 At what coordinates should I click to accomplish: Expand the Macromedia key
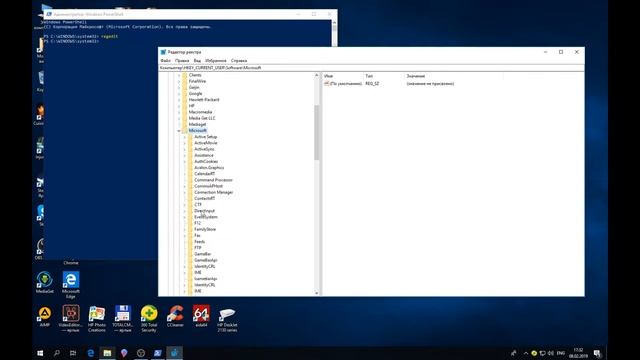click(179, 112)
